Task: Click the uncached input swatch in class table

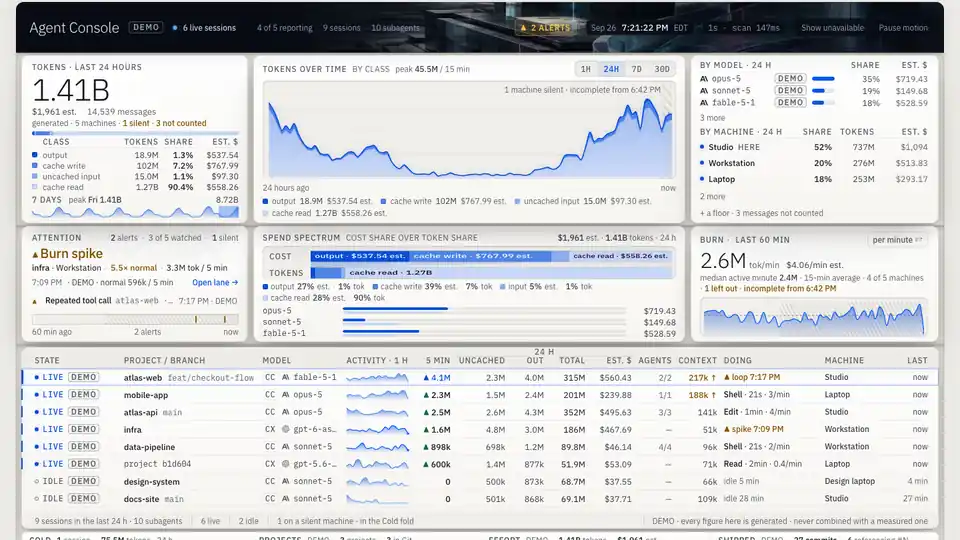Action: point(35,176)
